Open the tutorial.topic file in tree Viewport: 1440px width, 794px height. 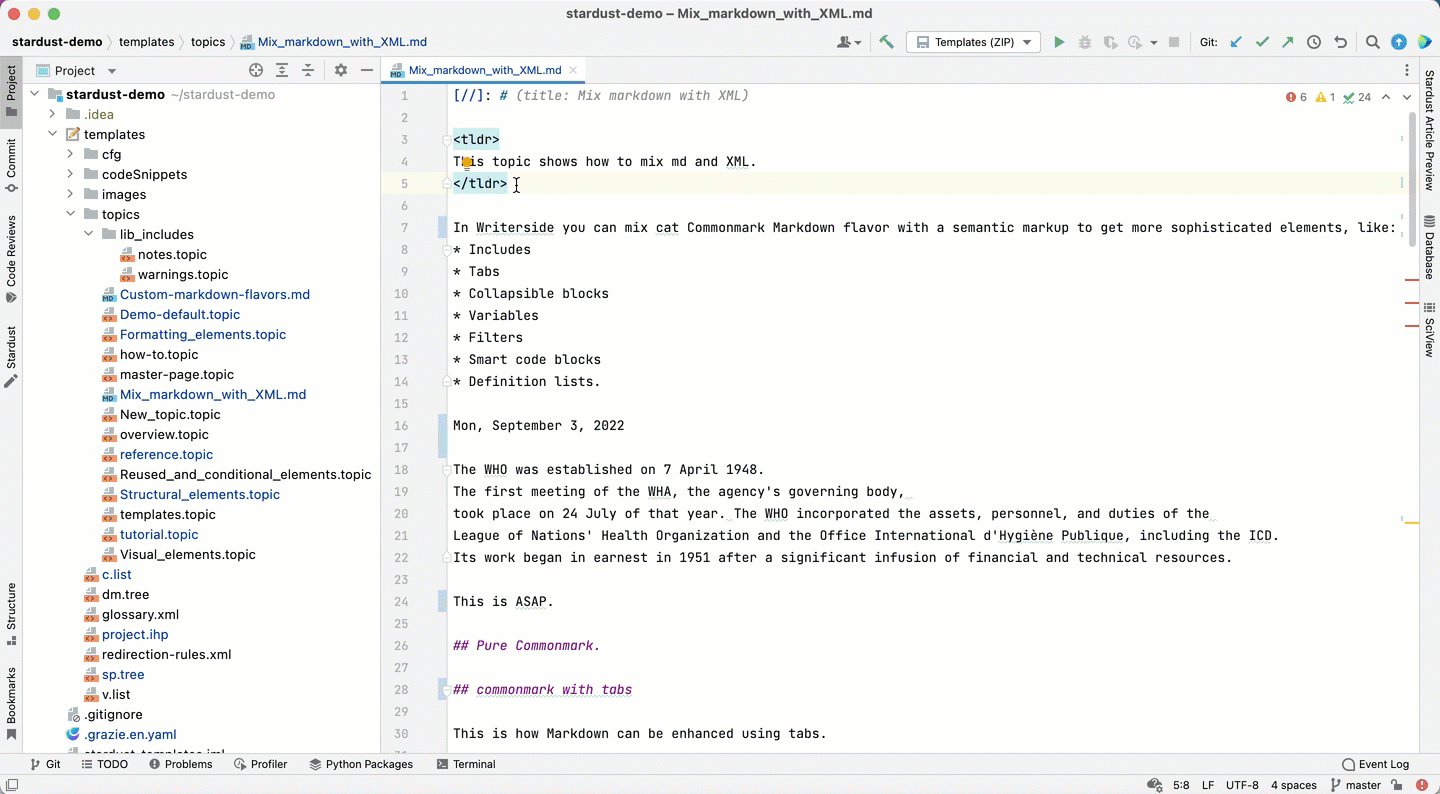159,534
